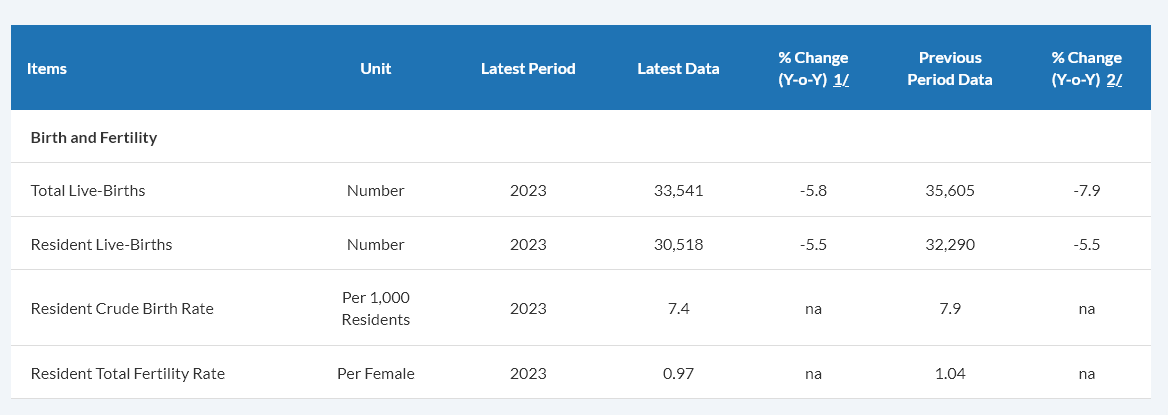
Task: Click the 0.97 fertility rate value
Action: [678, 373]
